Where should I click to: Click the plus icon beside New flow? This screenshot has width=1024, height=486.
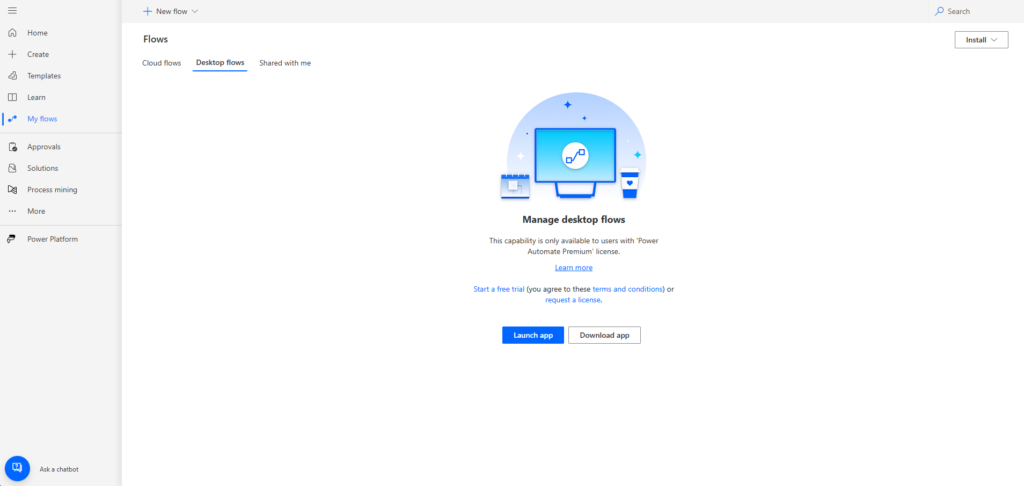tap(147, 11)
